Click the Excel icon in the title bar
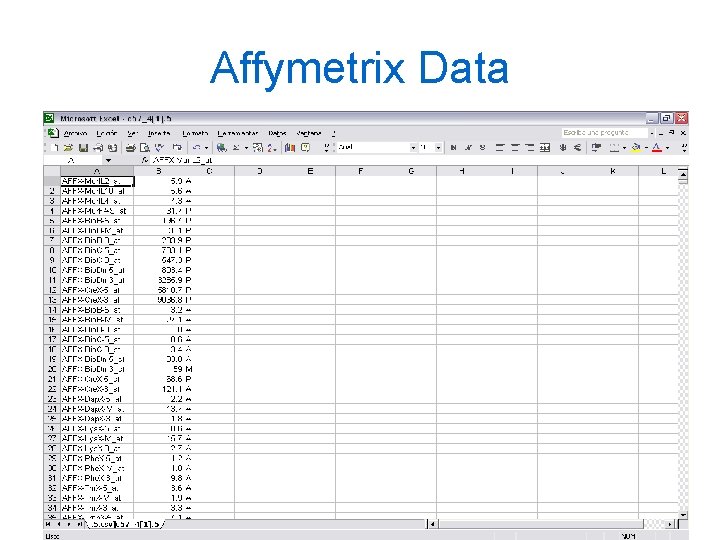720x540 pixels. coord(49,118)
